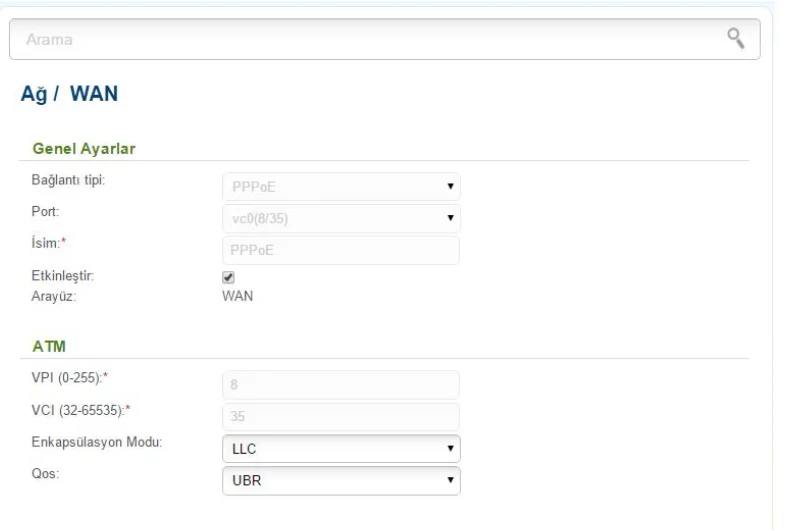Toggle the Etkinleştir checkbox
Viewport: 786px width, 531px height.
point(228,276)
